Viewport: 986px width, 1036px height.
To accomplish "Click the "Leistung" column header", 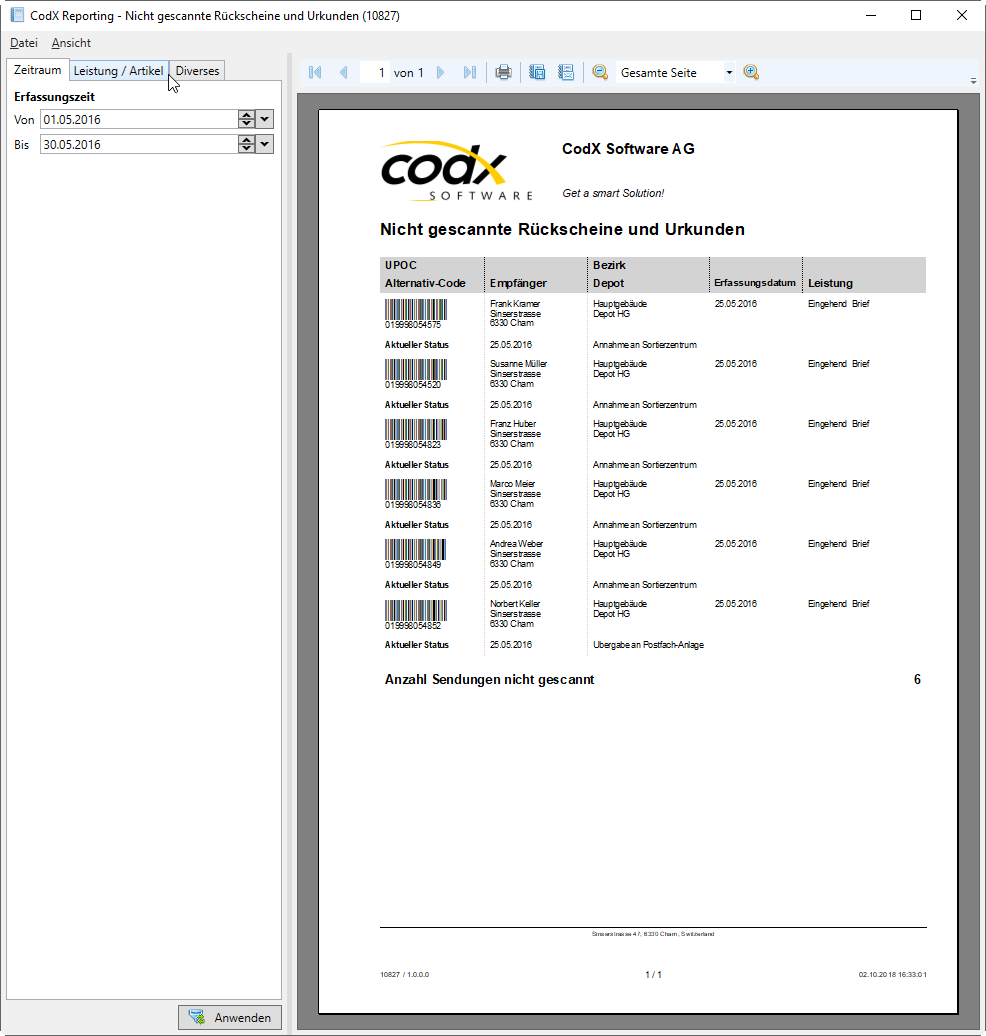I will pos(830,283).
